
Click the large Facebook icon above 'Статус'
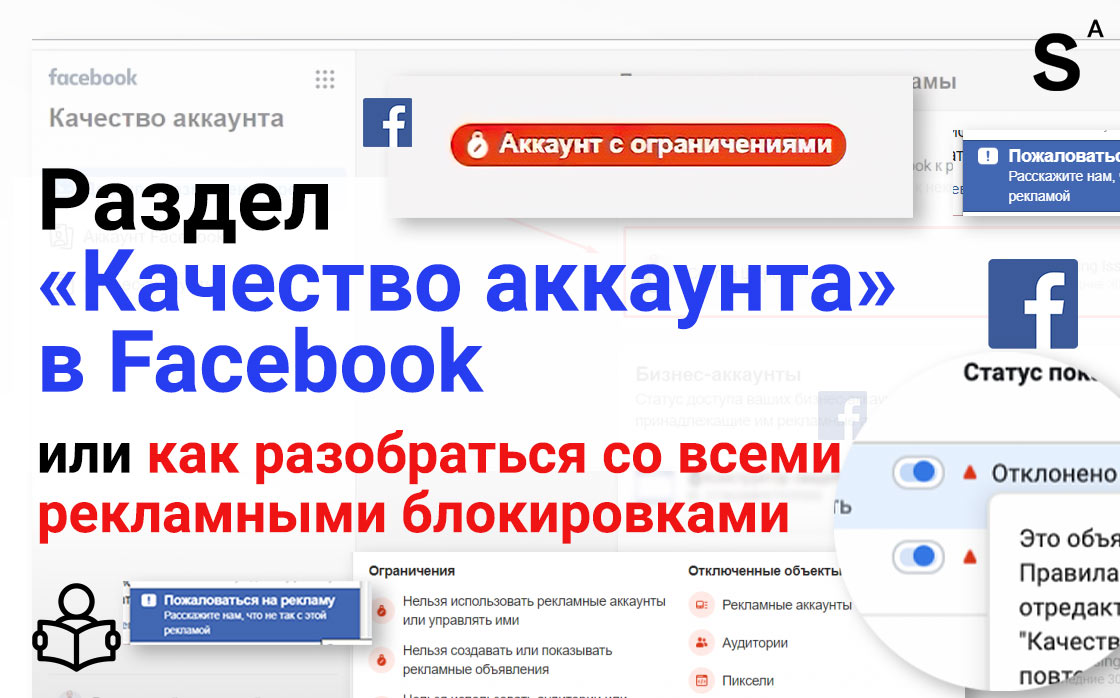click(1033, 304)
